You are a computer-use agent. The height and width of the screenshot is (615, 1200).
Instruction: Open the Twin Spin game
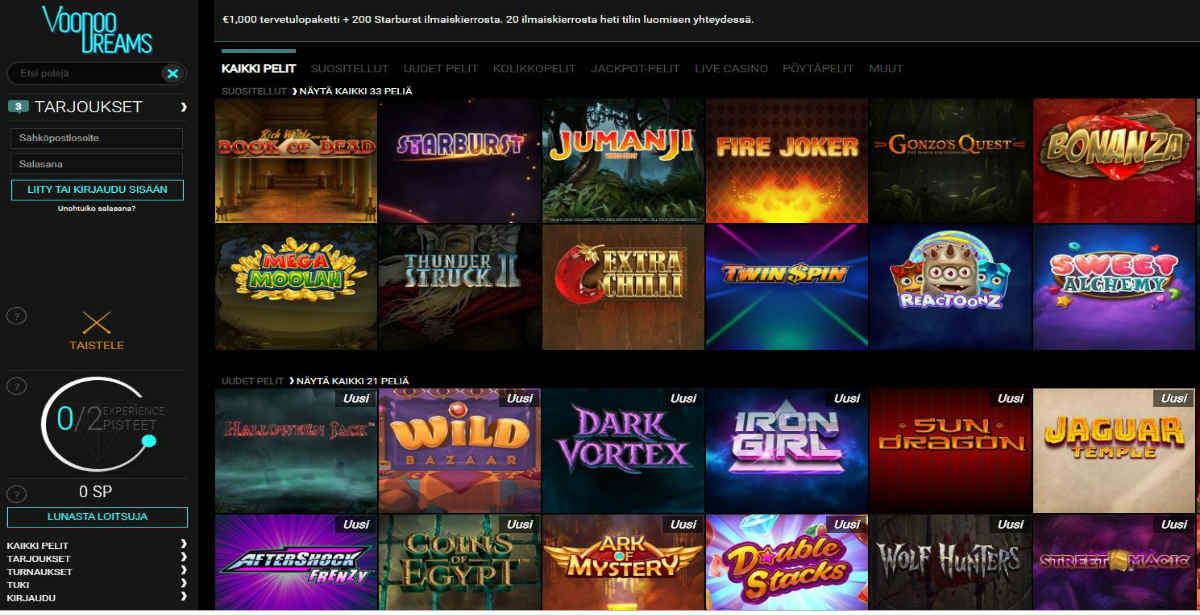(787, 287)
